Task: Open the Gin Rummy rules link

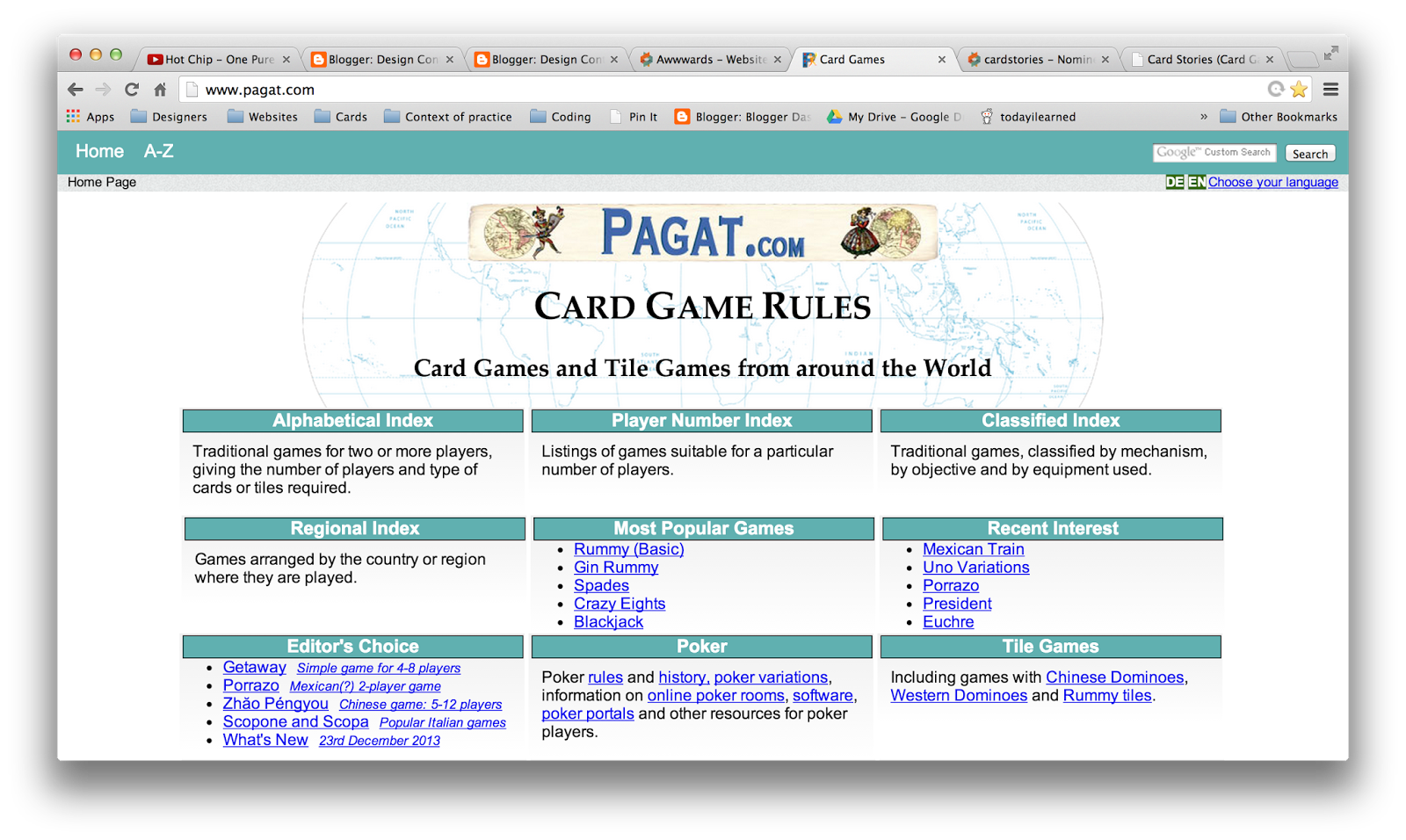Action: [615, 567]
